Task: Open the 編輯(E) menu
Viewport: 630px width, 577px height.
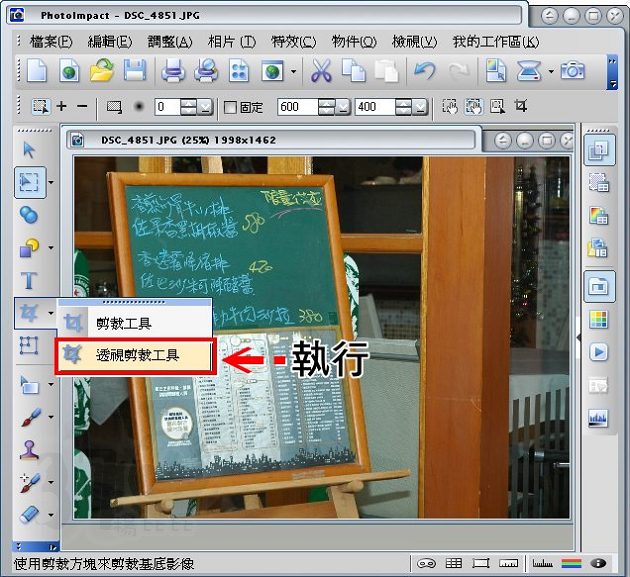Action: click(110, 41)
